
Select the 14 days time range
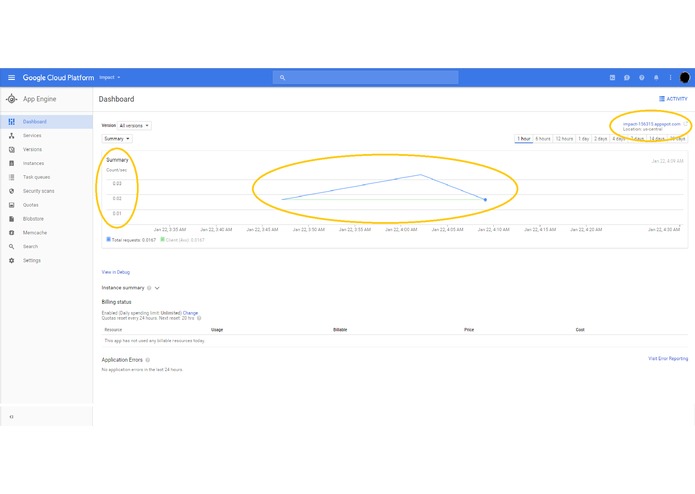point(656,139)
